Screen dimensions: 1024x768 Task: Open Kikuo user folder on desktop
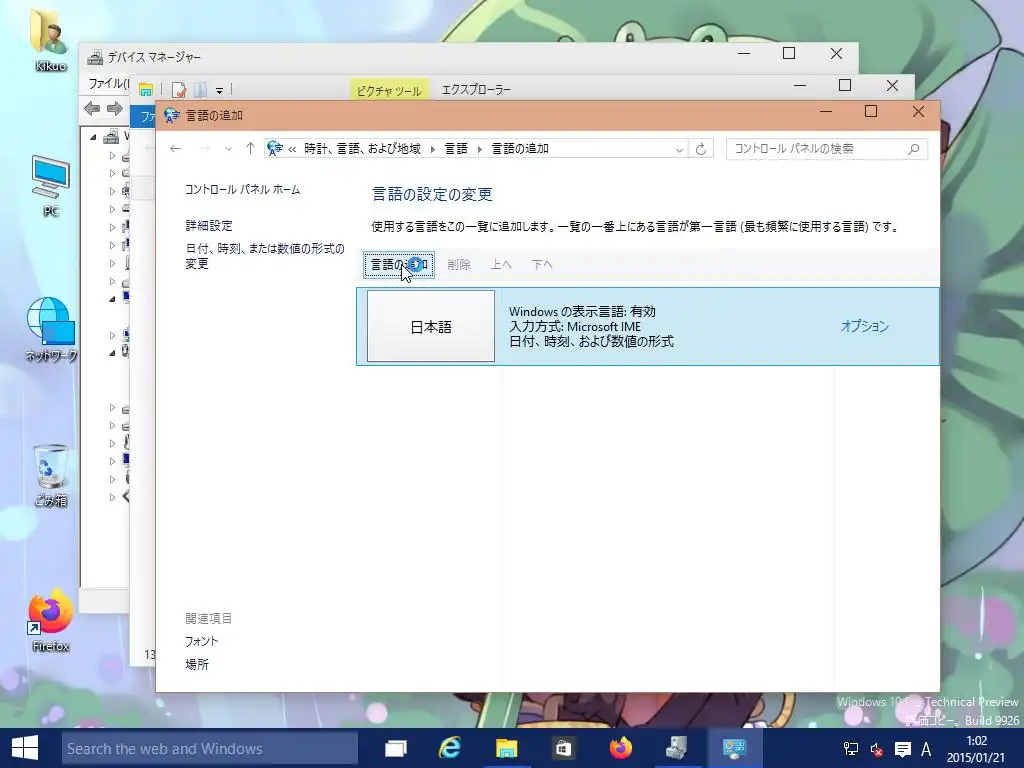coord(50,40)
